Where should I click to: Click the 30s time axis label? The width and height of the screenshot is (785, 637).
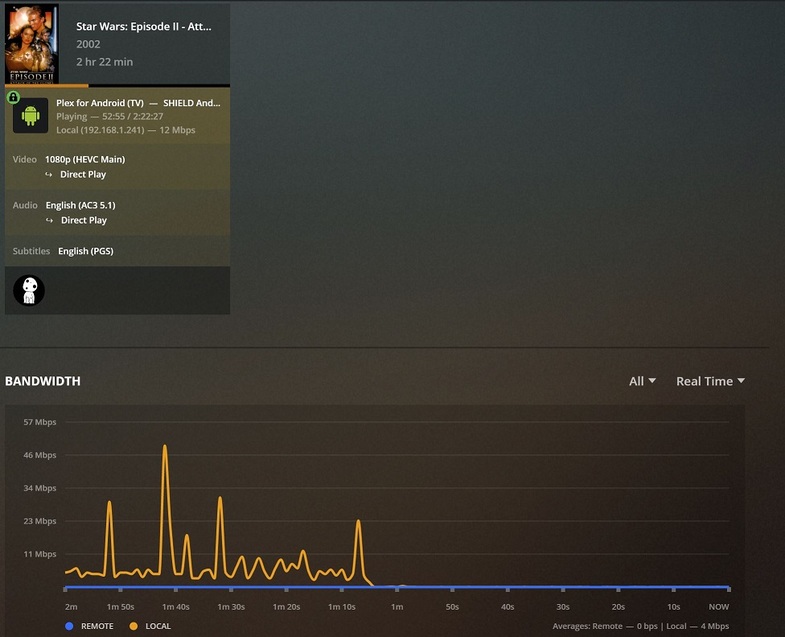(563, 607)
